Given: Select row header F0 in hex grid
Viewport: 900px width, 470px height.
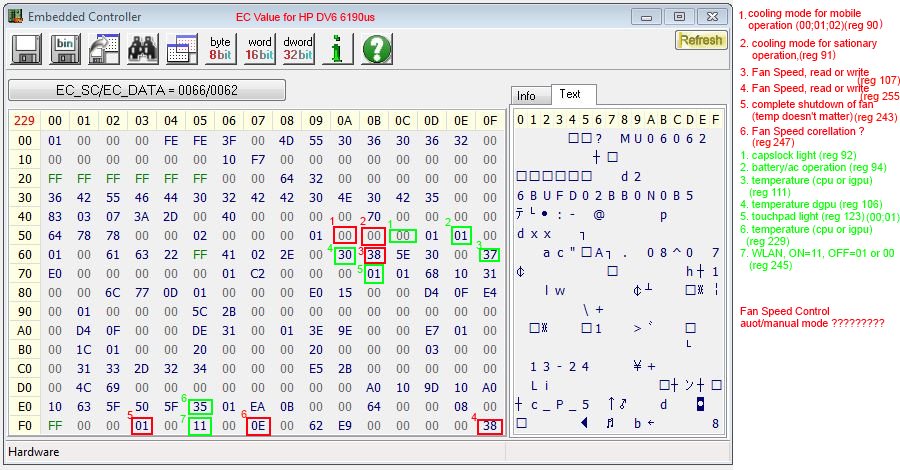Looking at the screenshot, I should [25, 426].
